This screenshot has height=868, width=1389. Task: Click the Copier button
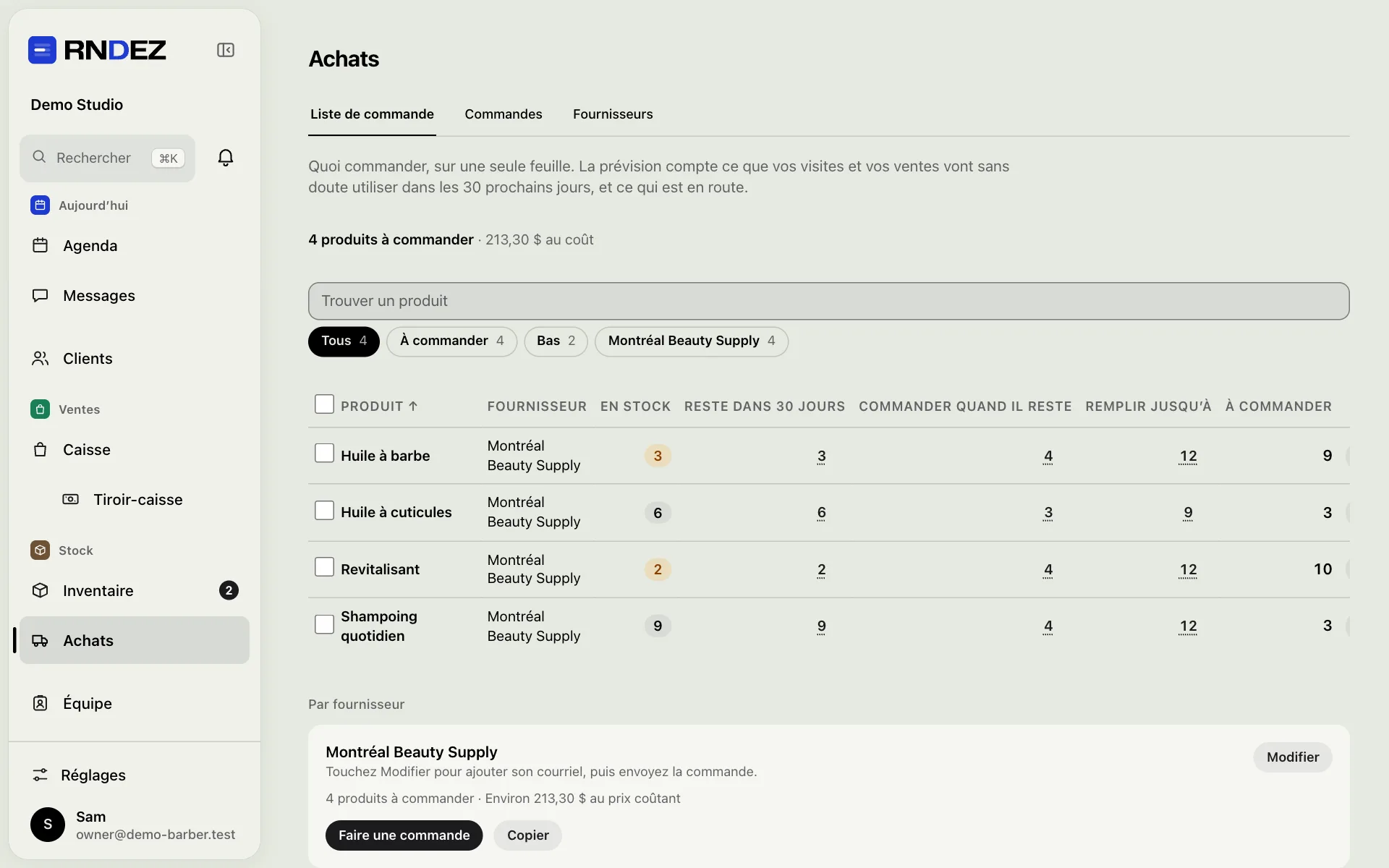pos(528,835)
